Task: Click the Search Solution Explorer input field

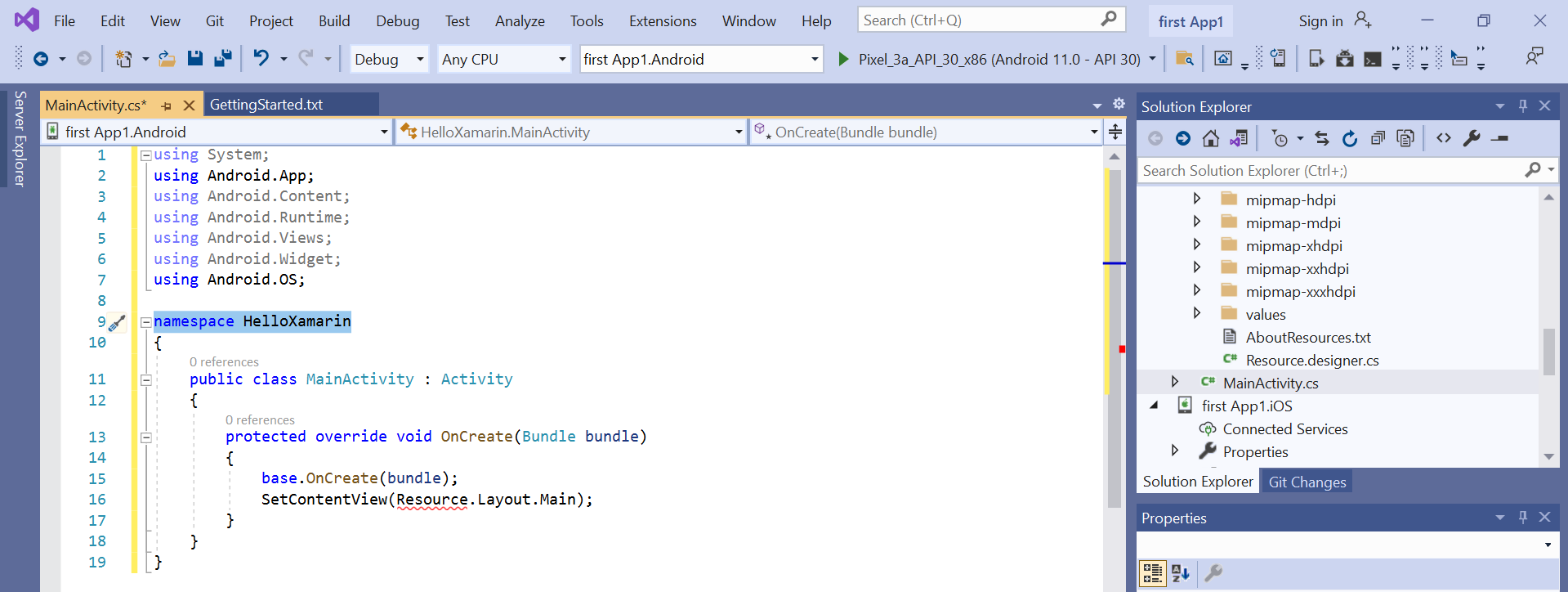Action: pyautogui.click(x=1328, y=170)
